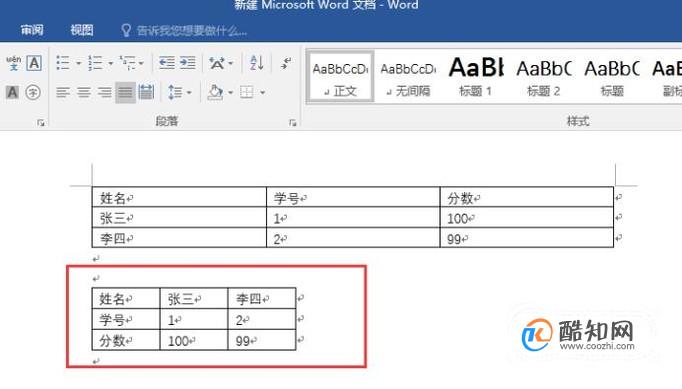Toggle justify alignment

(x=125, y=92)
